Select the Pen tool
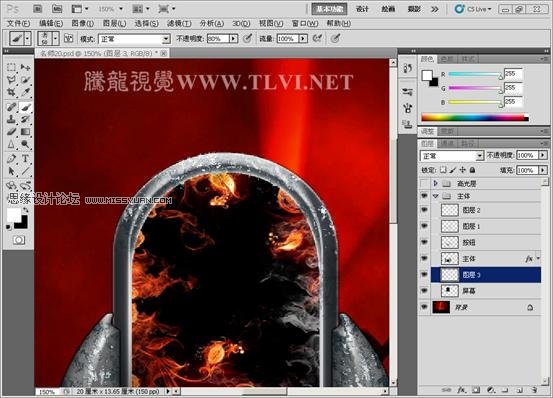 [11, 159]
